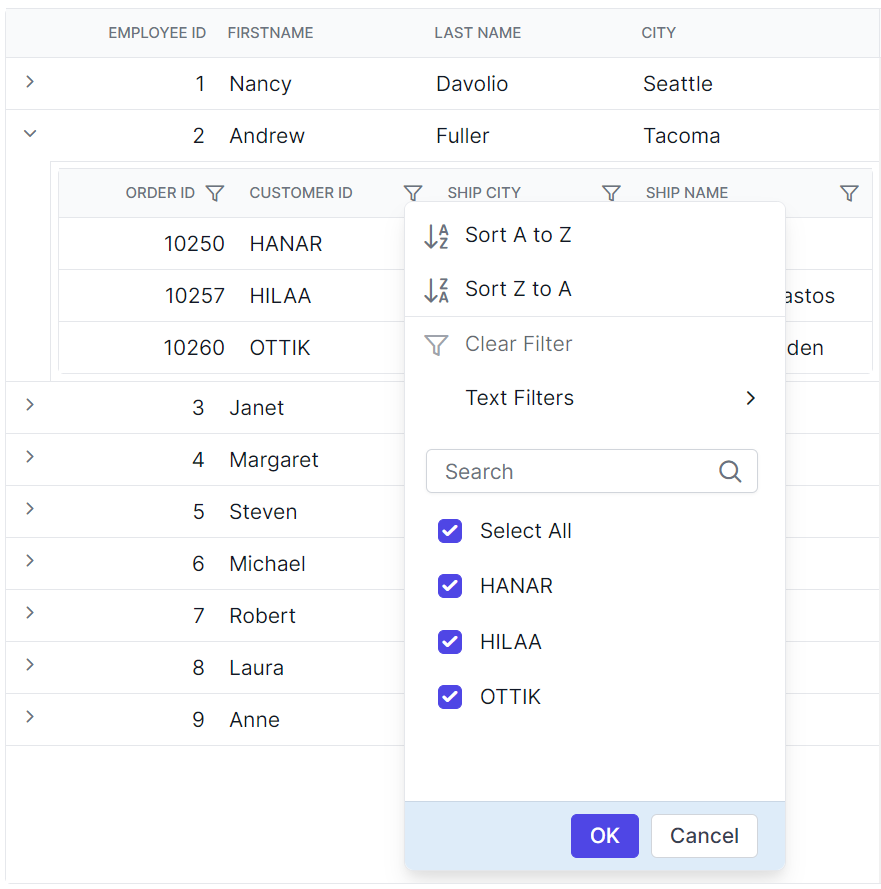Open the Customer ID column filter icon

pos(413,193)
